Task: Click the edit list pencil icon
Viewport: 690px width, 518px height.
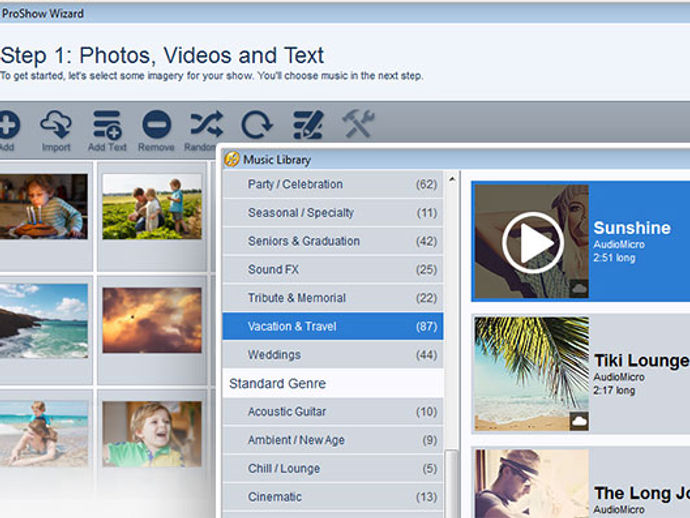Action: (x=308, y=125)
